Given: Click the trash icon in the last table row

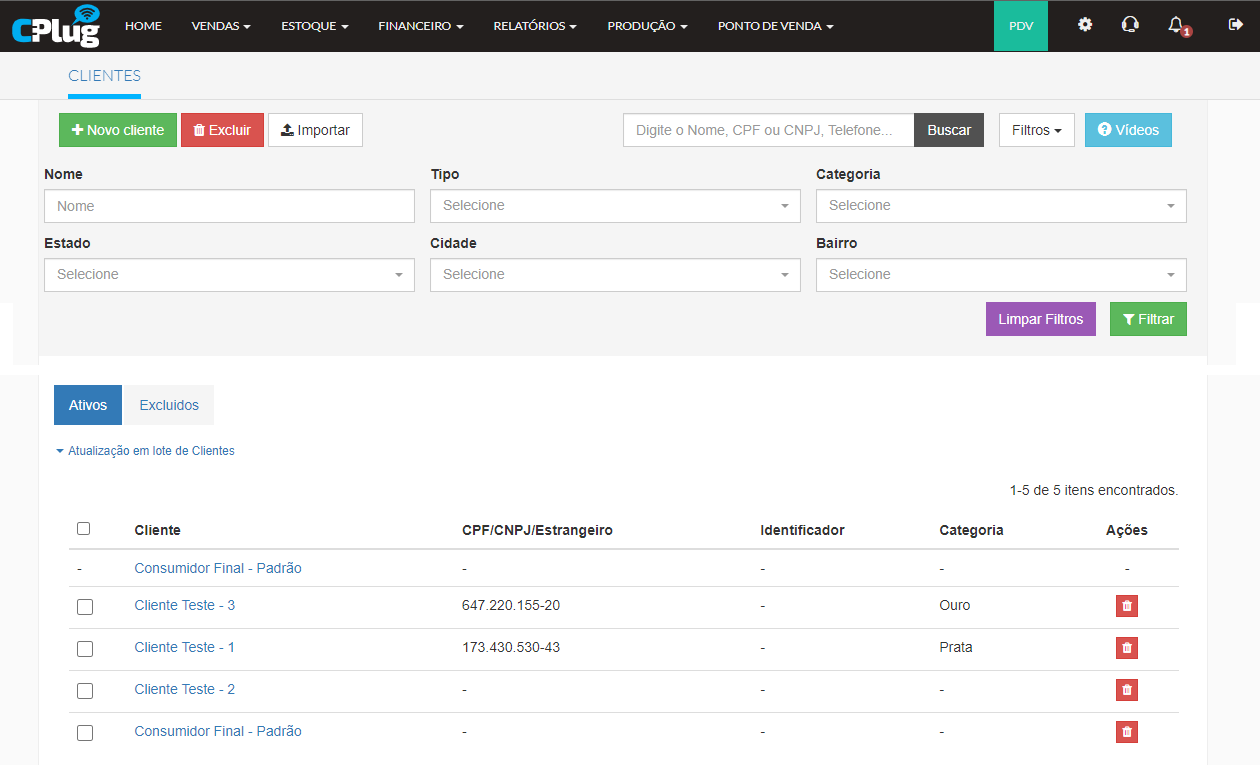Looking at the screenshot, I should click(1127, 732).
